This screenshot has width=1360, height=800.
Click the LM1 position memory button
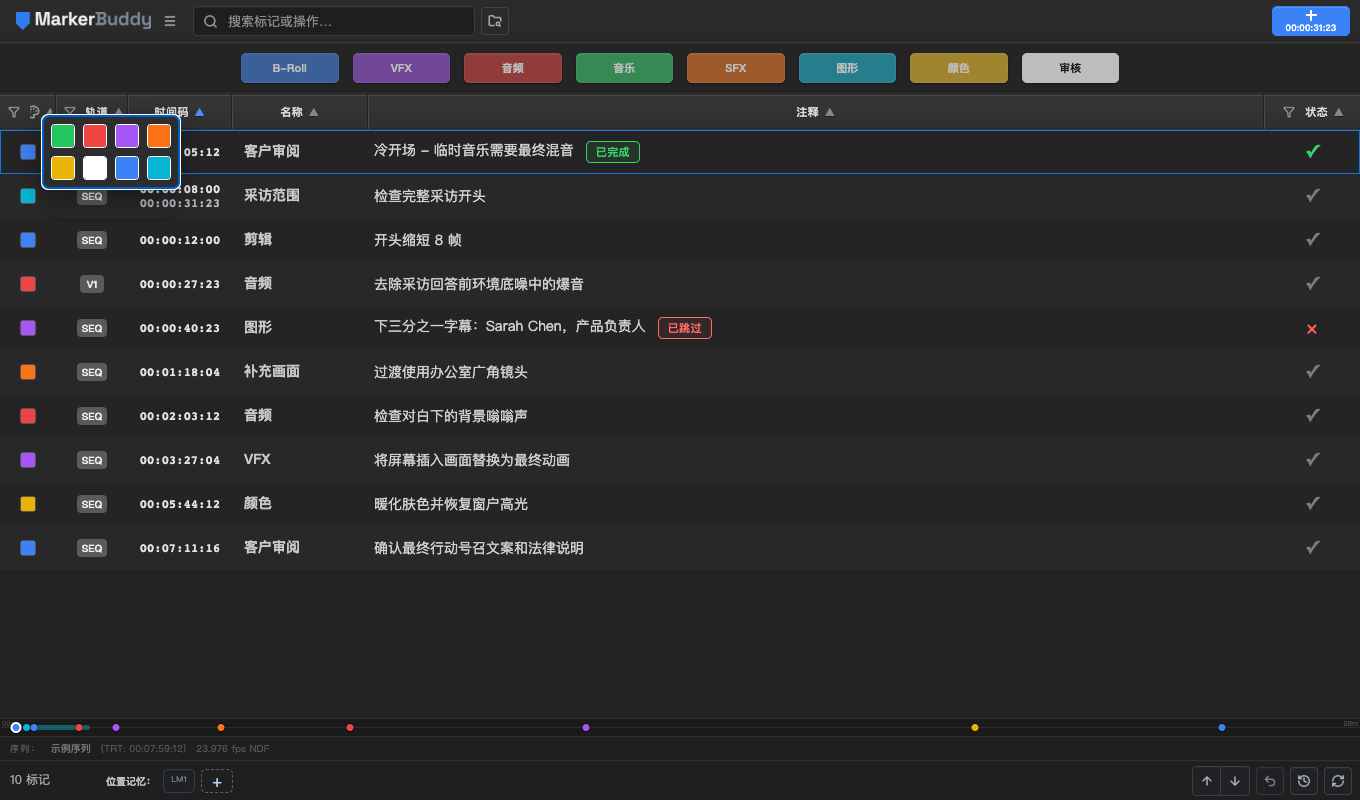click(179, 780)
